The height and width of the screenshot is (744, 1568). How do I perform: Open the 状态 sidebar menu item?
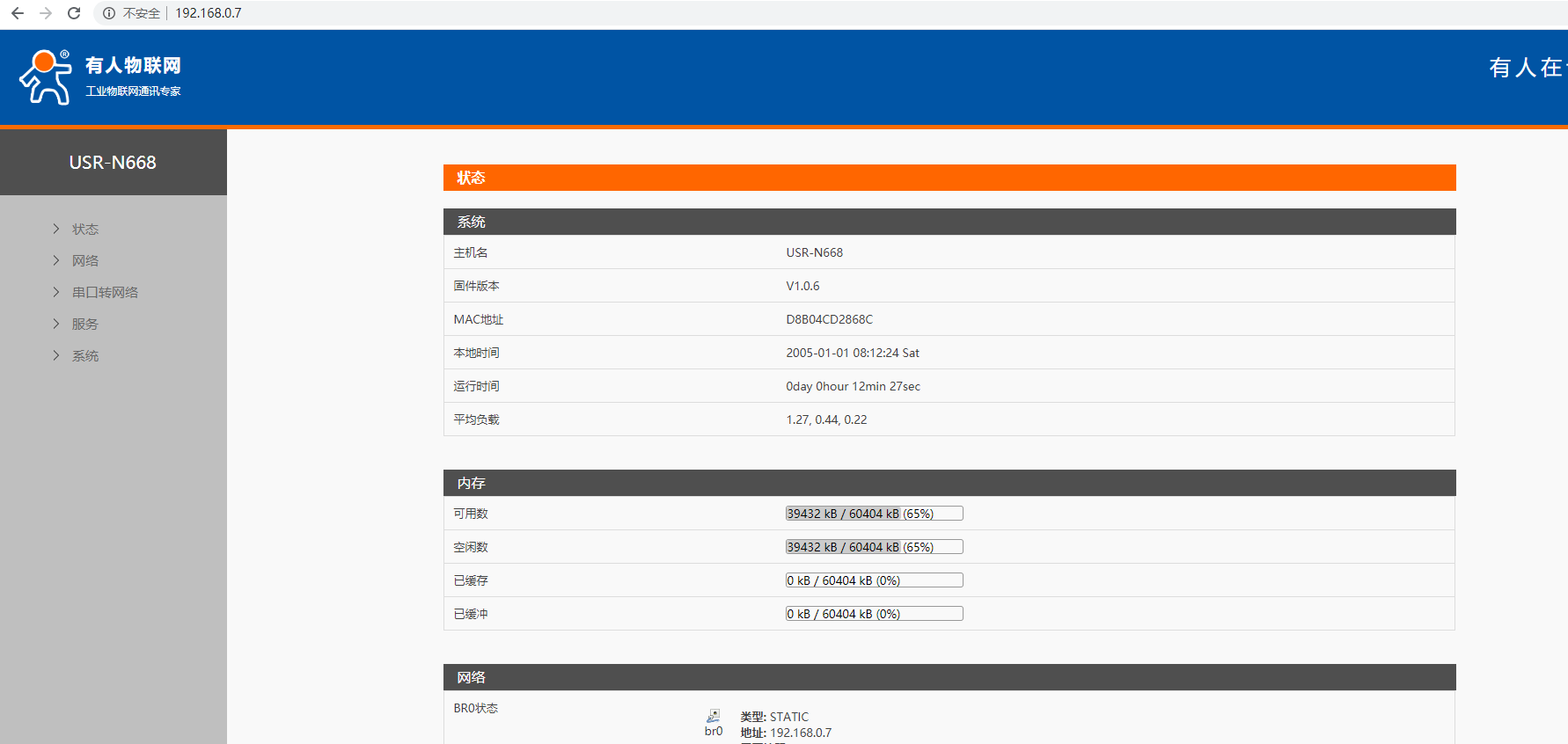click(85, 229)
